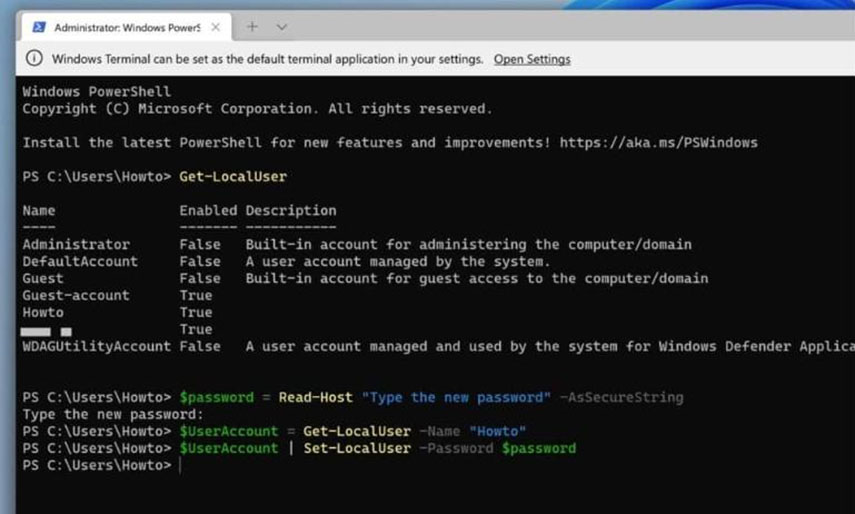Open Settings link in the notification bar

point(532,59)
